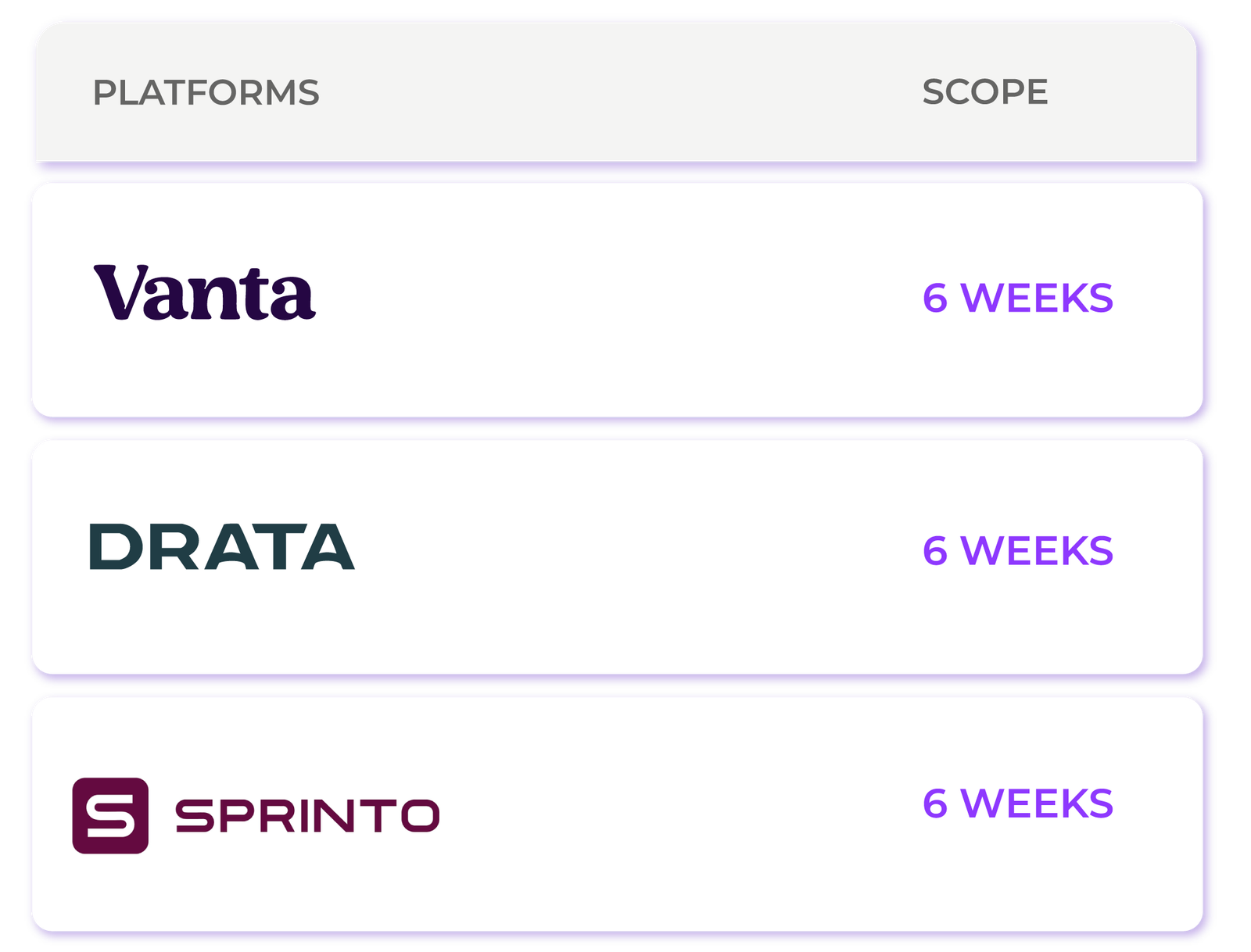Click the table header bar

tap(616, 92)
